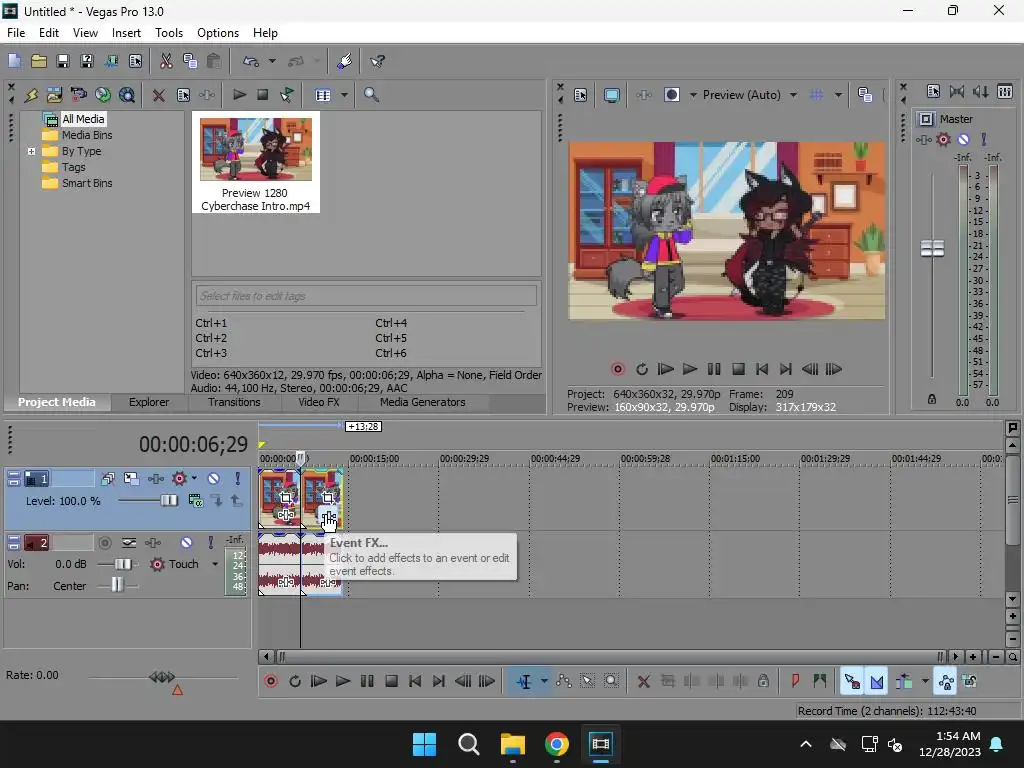Select Smart Bins folder in tree
Viewport: 1024px width, 768px height.
click(x=87, y=184)
